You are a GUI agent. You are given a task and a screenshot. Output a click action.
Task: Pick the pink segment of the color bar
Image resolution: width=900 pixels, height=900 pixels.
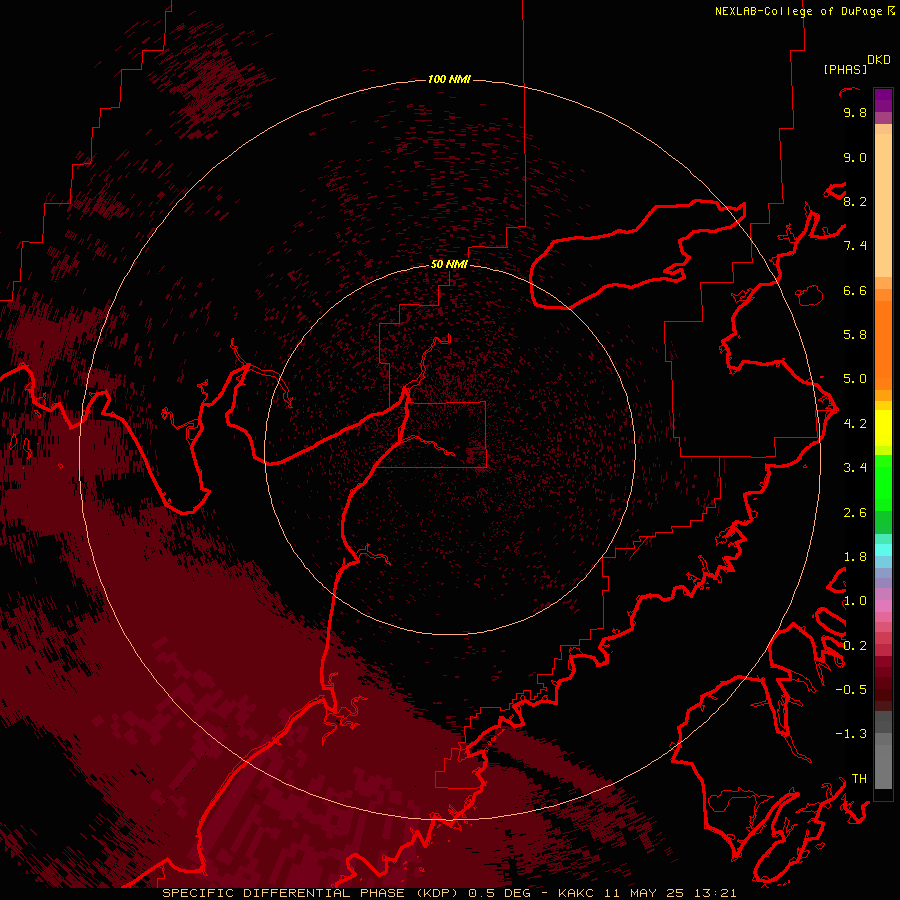tap(883, 606)
